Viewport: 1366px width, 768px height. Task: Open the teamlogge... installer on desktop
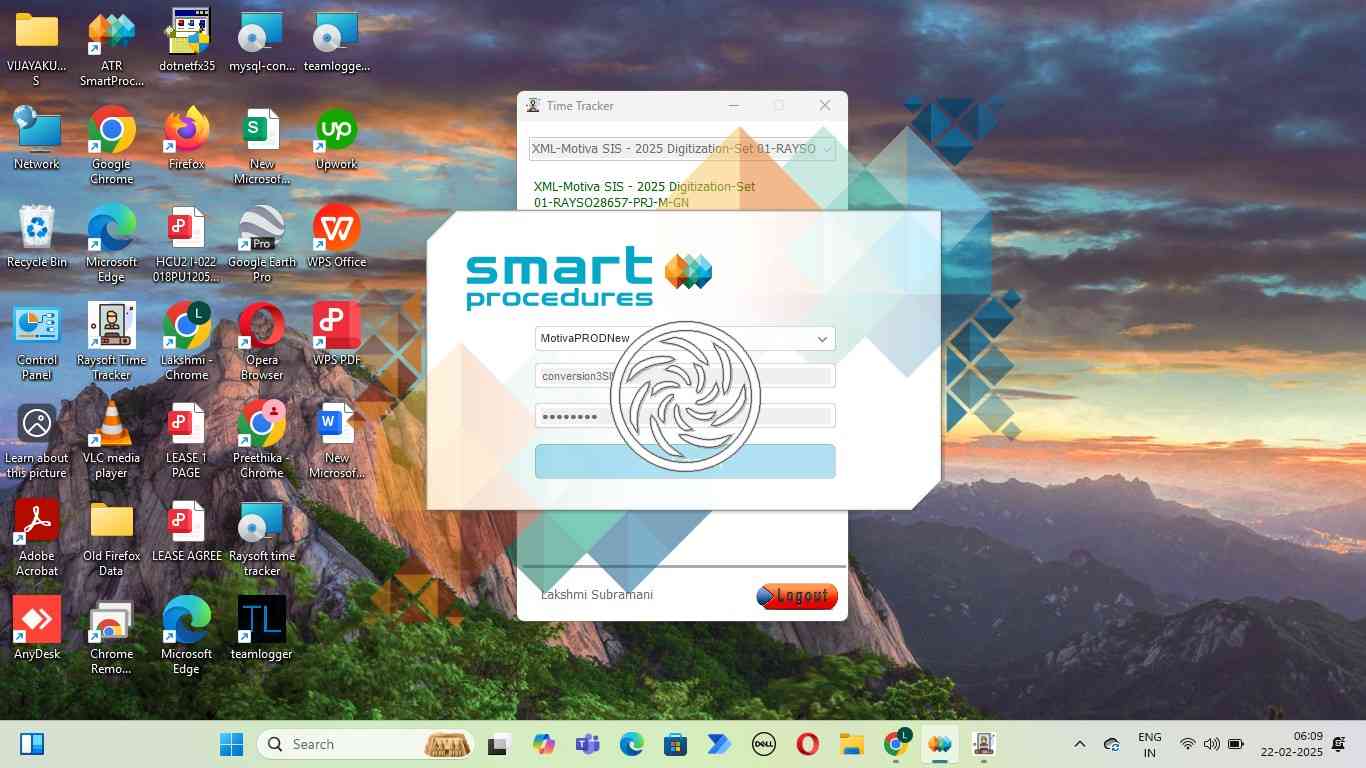pos(337,42)
